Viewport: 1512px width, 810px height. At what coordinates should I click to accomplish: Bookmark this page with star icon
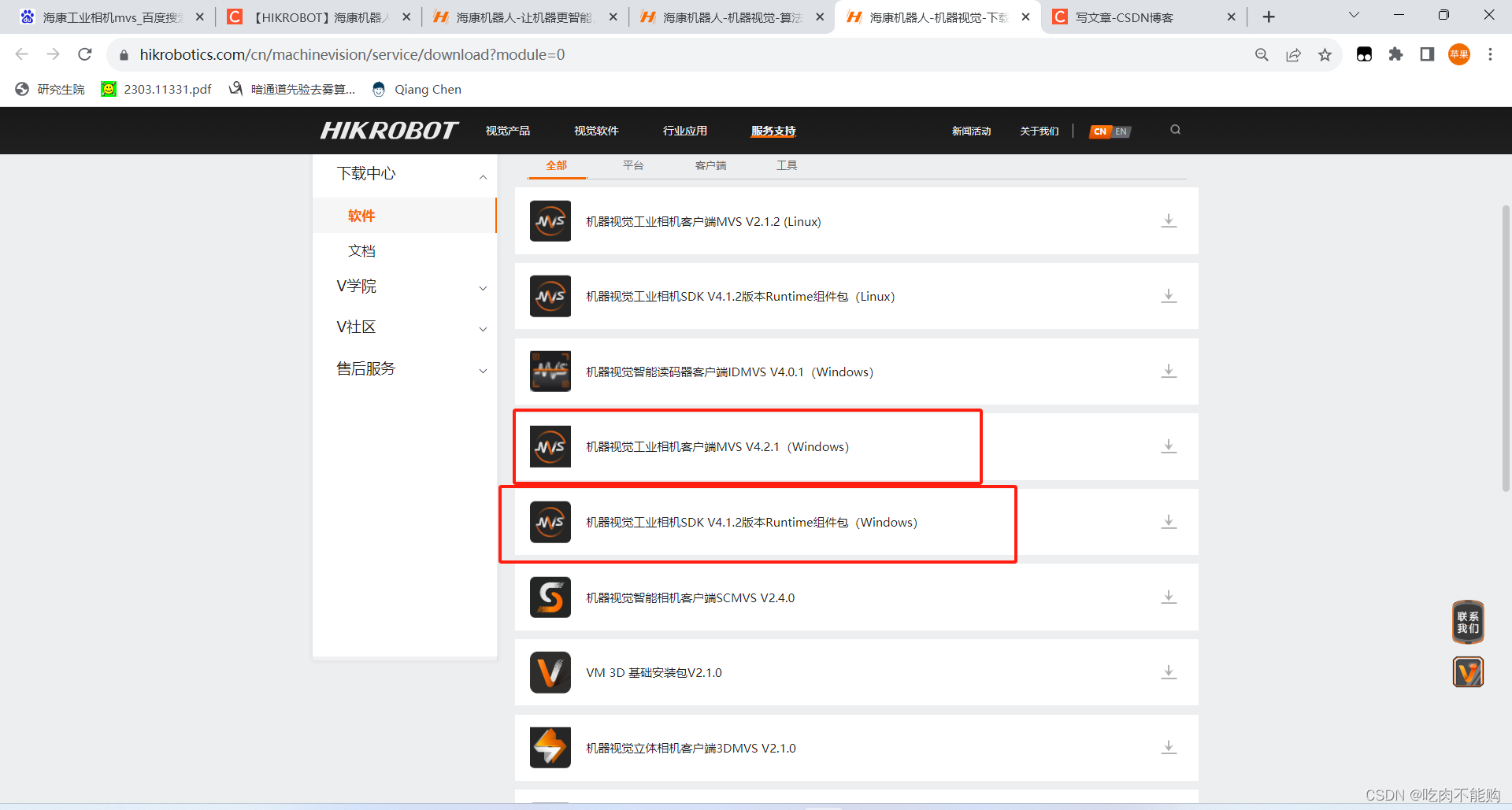point(1325,54)
